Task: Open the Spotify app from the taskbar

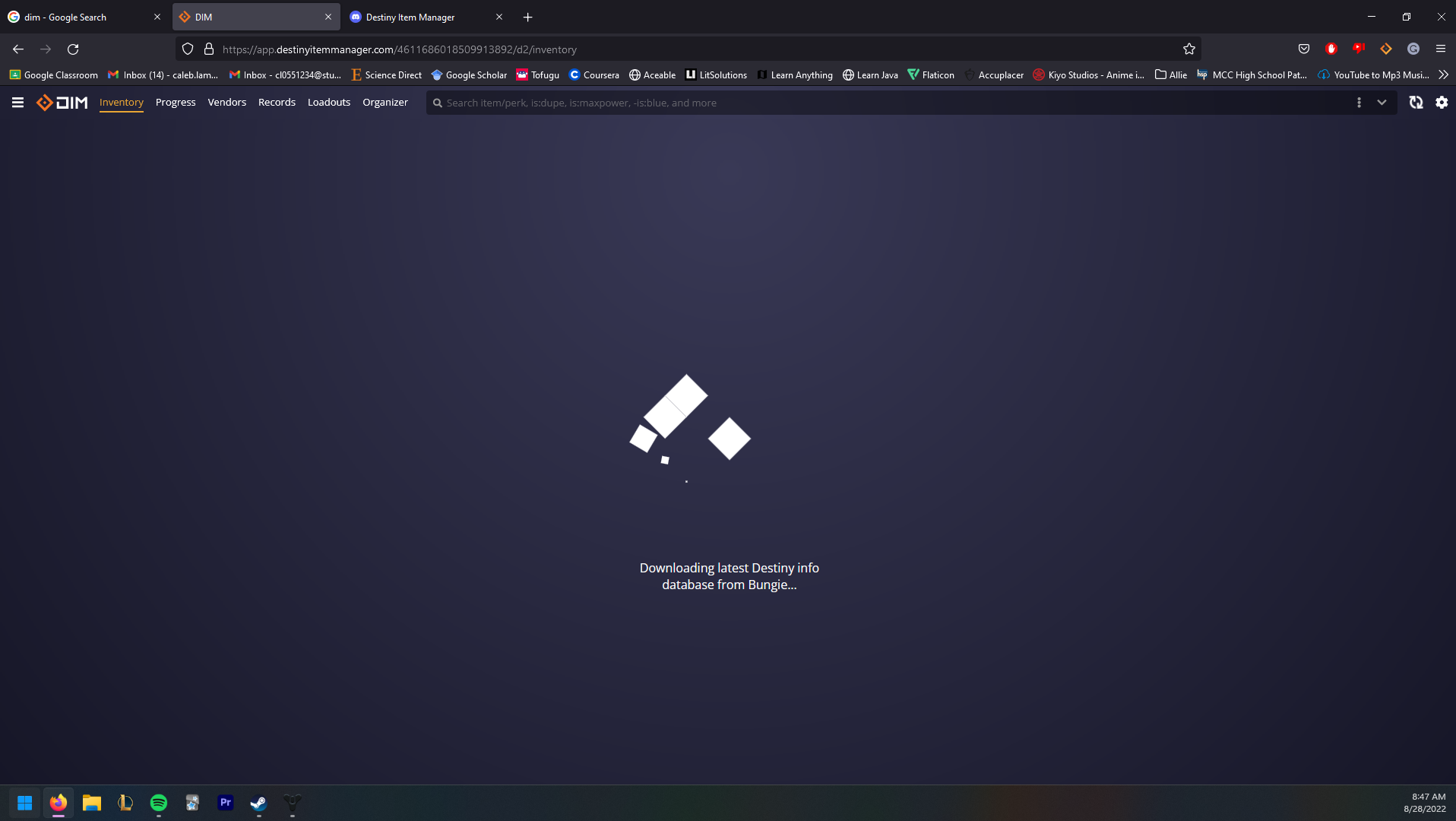Action: (158, 803)
